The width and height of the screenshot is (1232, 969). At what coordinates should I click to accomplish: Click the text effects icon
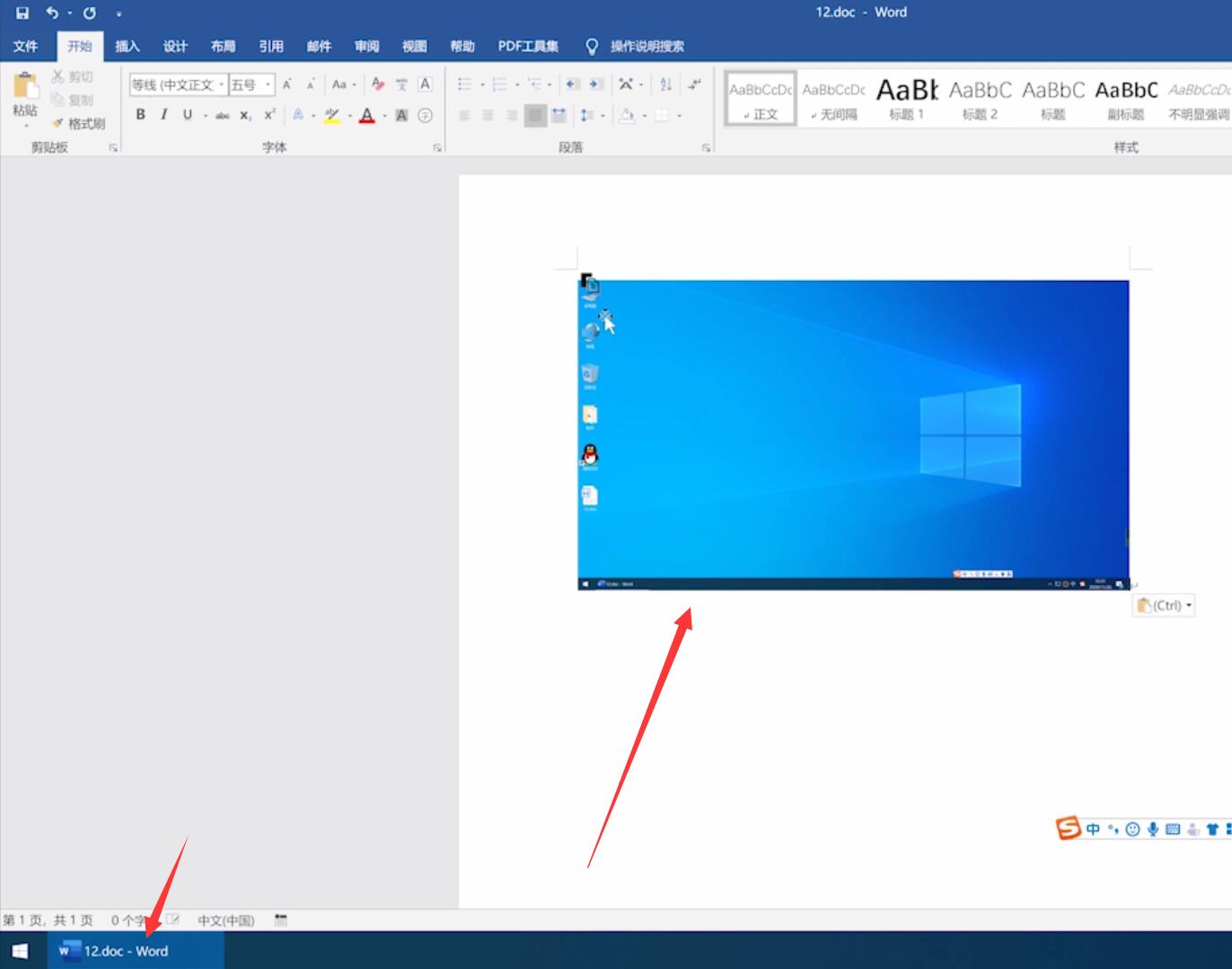(x=298, y=114)
